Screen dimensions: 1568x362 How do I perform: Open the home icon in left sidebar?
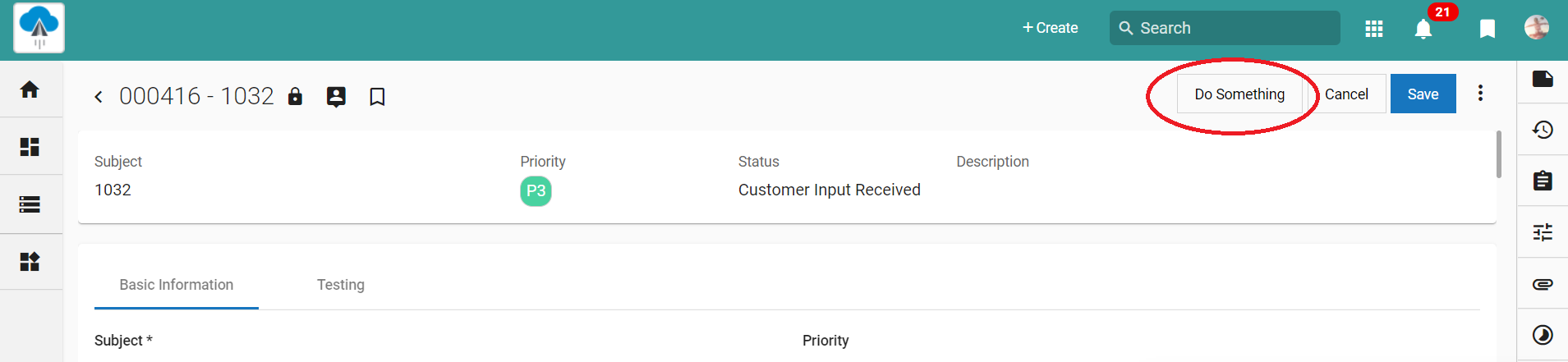pos(30,89)
